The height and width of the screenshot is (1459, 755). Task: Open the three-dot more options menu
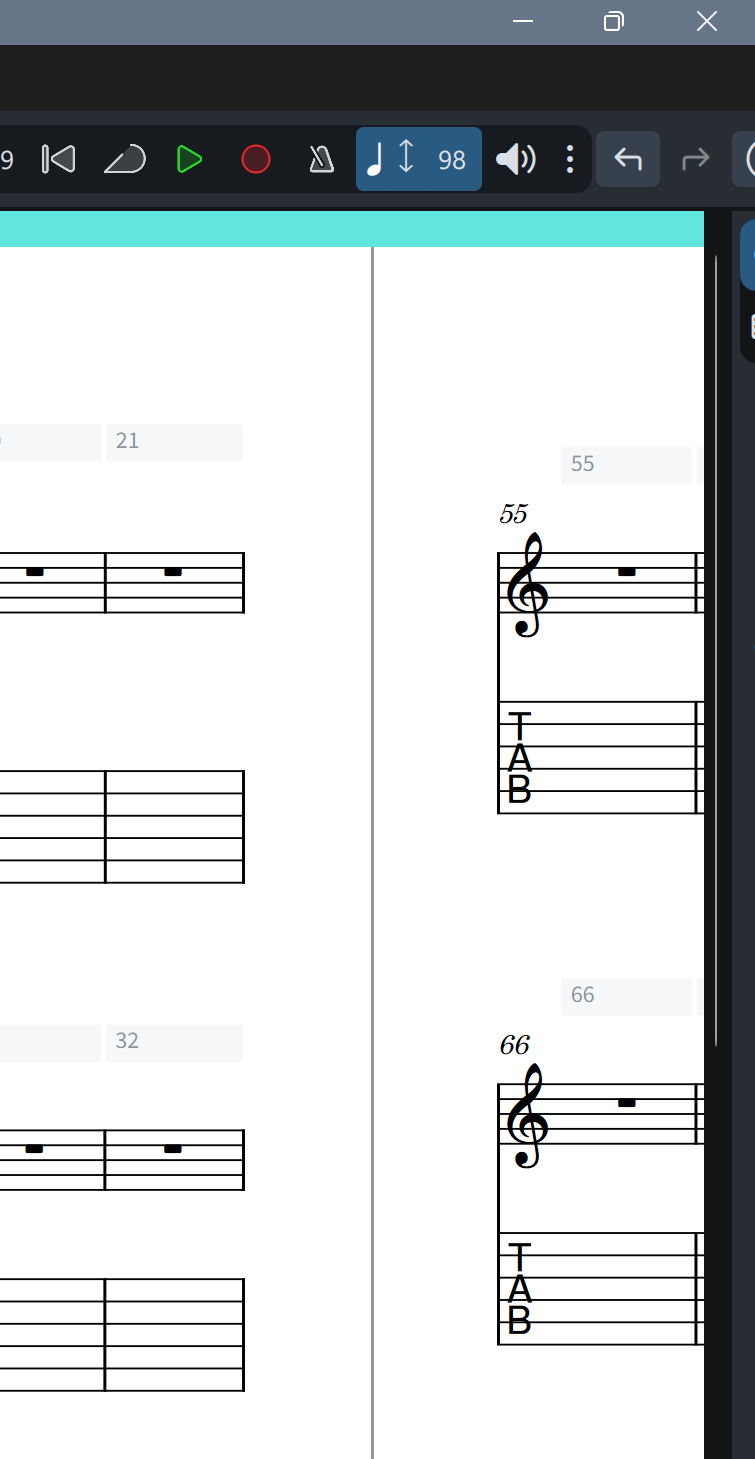coord(570,159)
